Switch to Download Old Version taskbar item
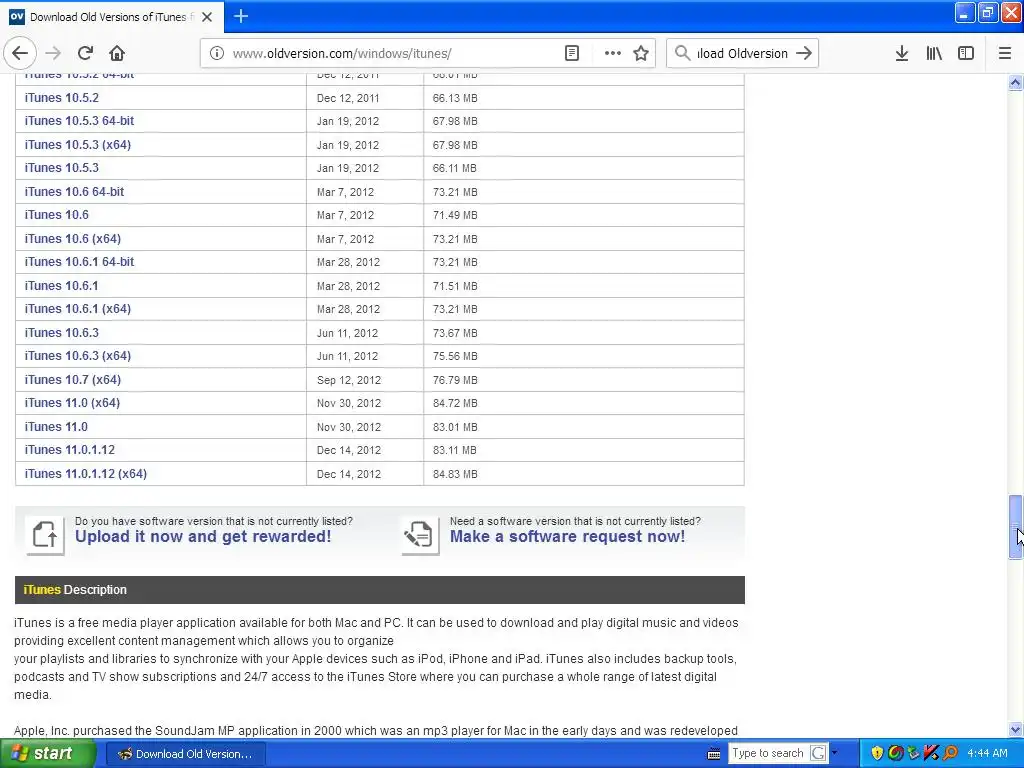The image size is (1024, 768). point(185,754)
